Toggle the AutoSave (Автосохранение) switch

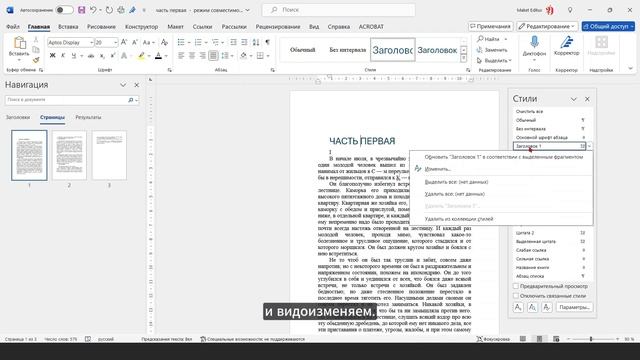point(64,10)
